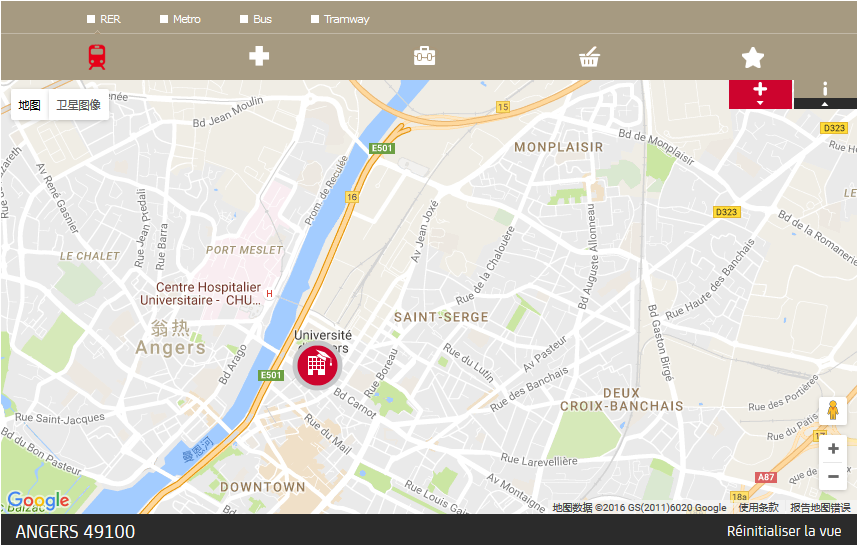
Task: Enable the Metro checkbox
Action: tap(164, 19)
